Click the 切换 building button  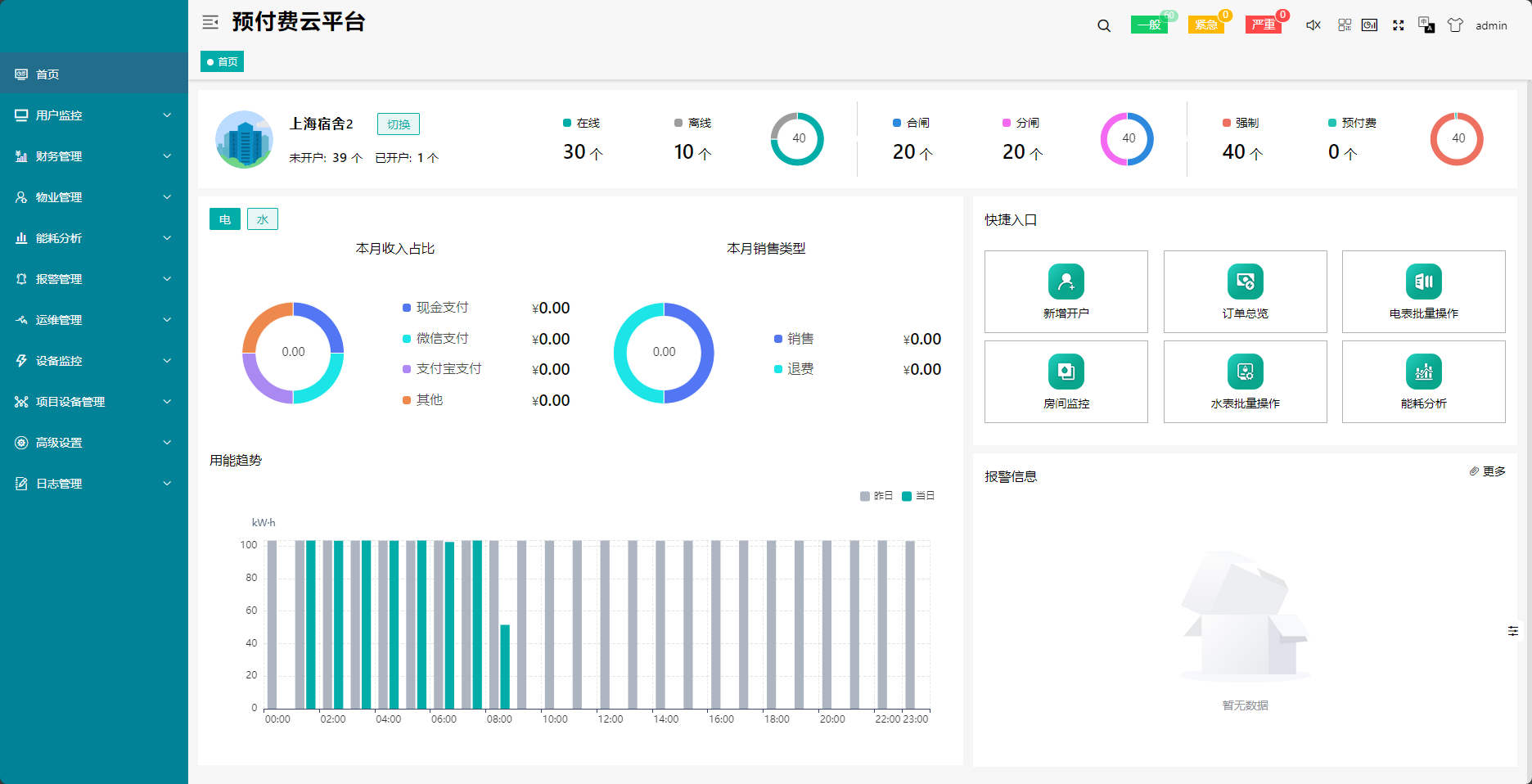399,124
